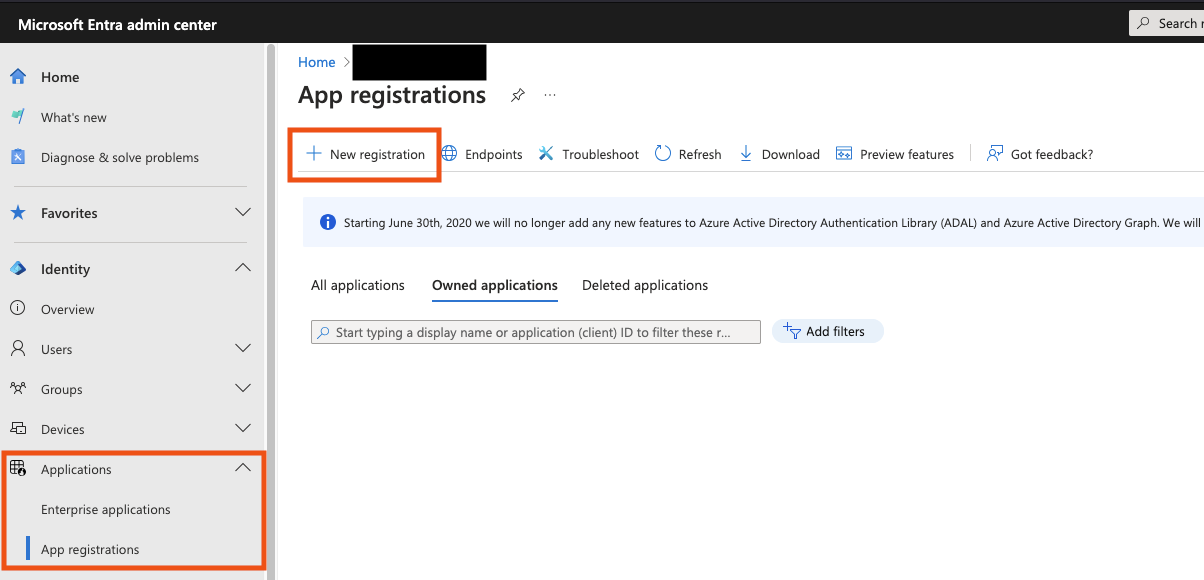The width and height of the screenshot is (1204, 580).
Task: Expand the Favorites section
Action: click(242, 212)
